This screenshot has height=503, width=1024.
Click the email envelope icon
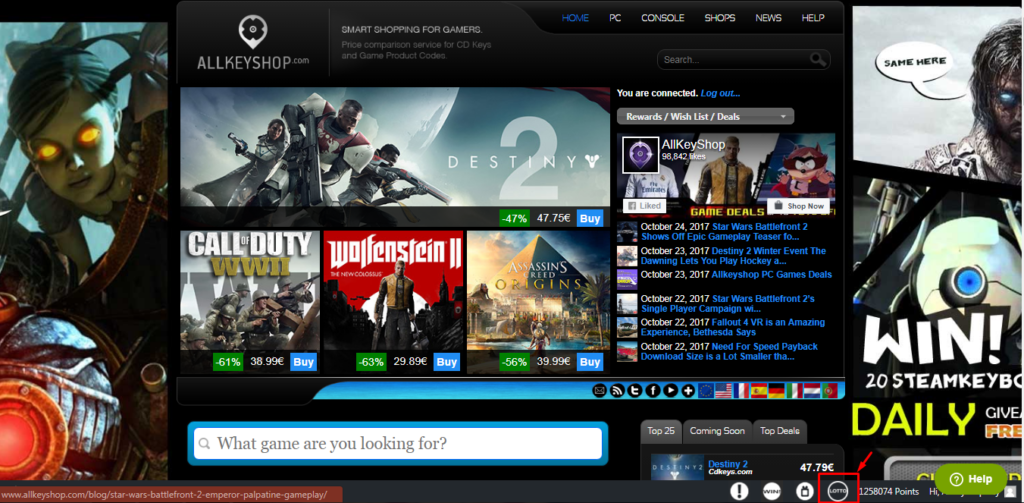pos(600,390)
